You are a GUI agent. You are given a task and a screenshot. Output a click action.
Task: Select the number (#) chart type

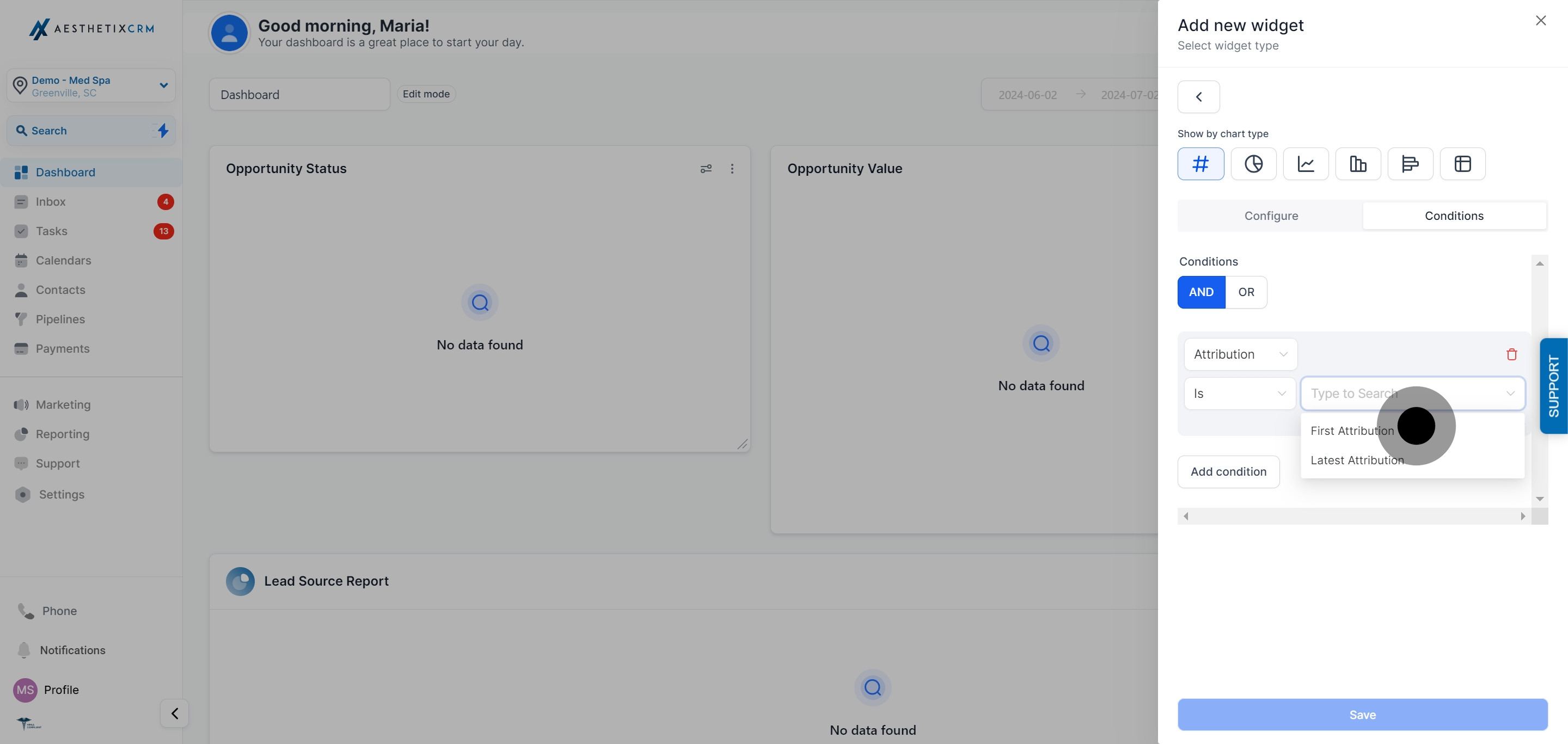coord(1200,164)
